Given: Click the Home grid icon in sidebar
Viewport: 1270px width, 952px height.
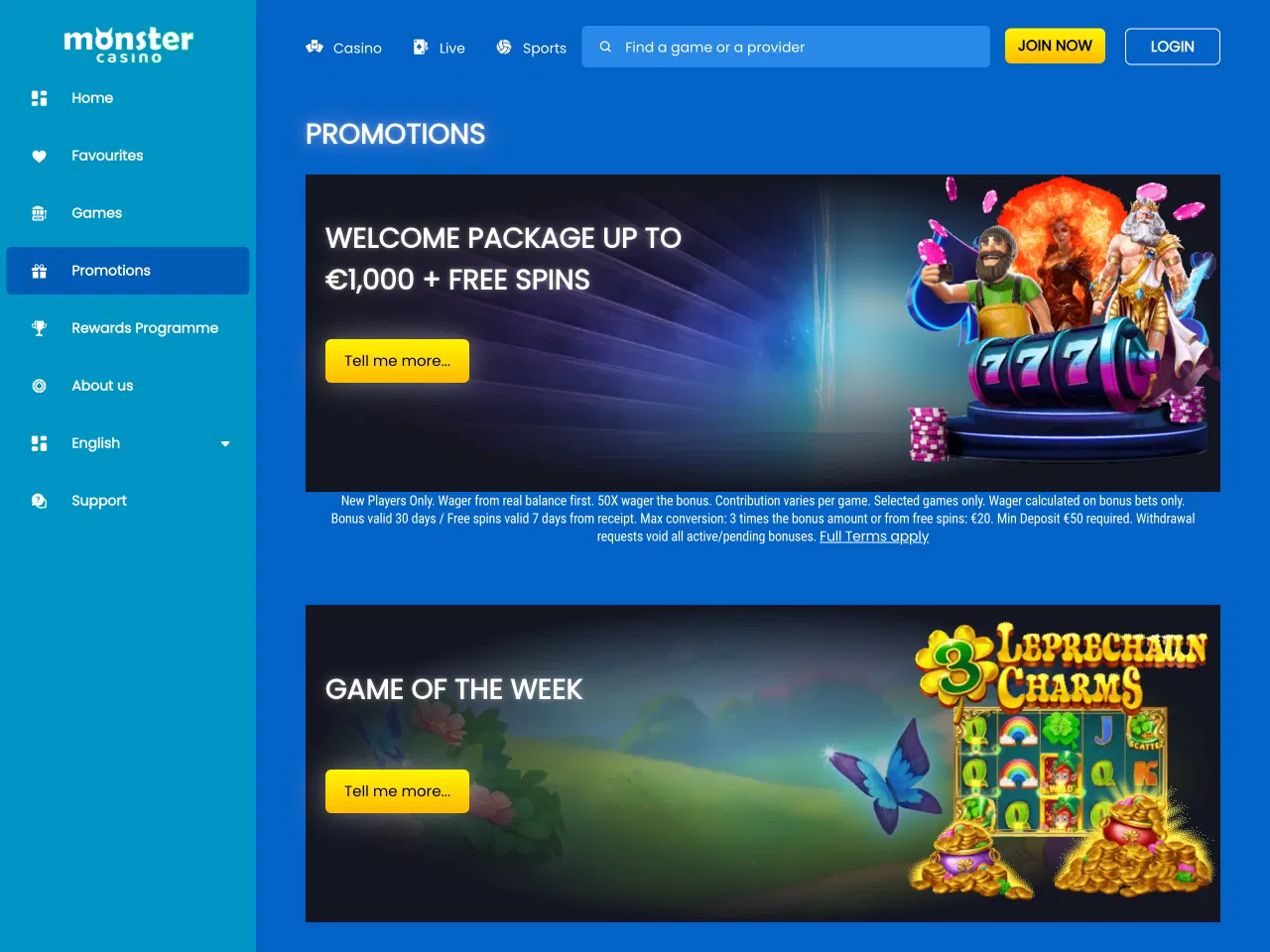Looking at the screenshot, I should click(x=40, y=98).
